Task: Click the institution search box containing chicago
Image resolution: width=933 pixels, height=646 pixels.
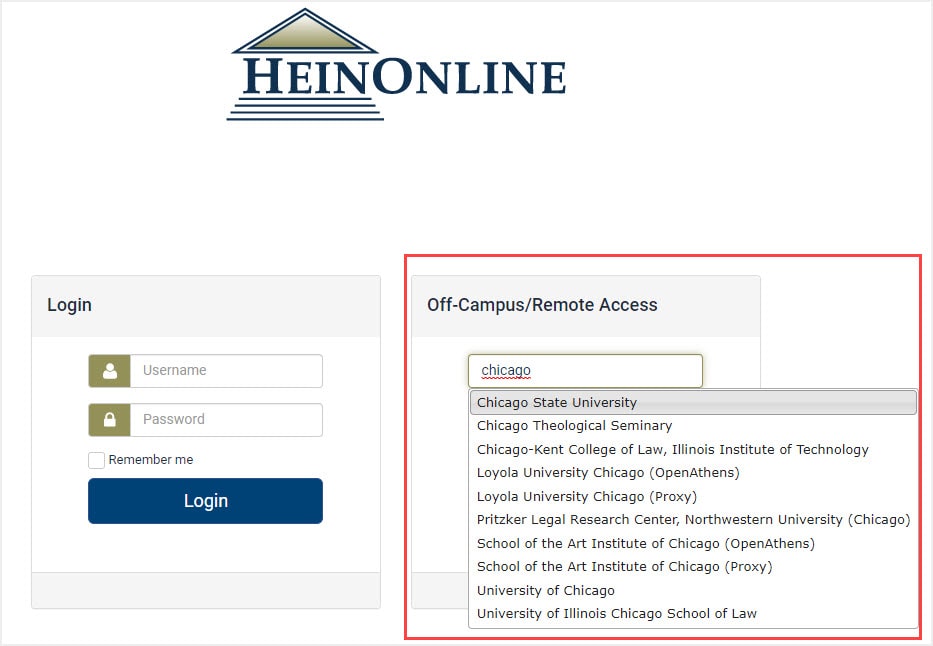Action: (586, 371)
